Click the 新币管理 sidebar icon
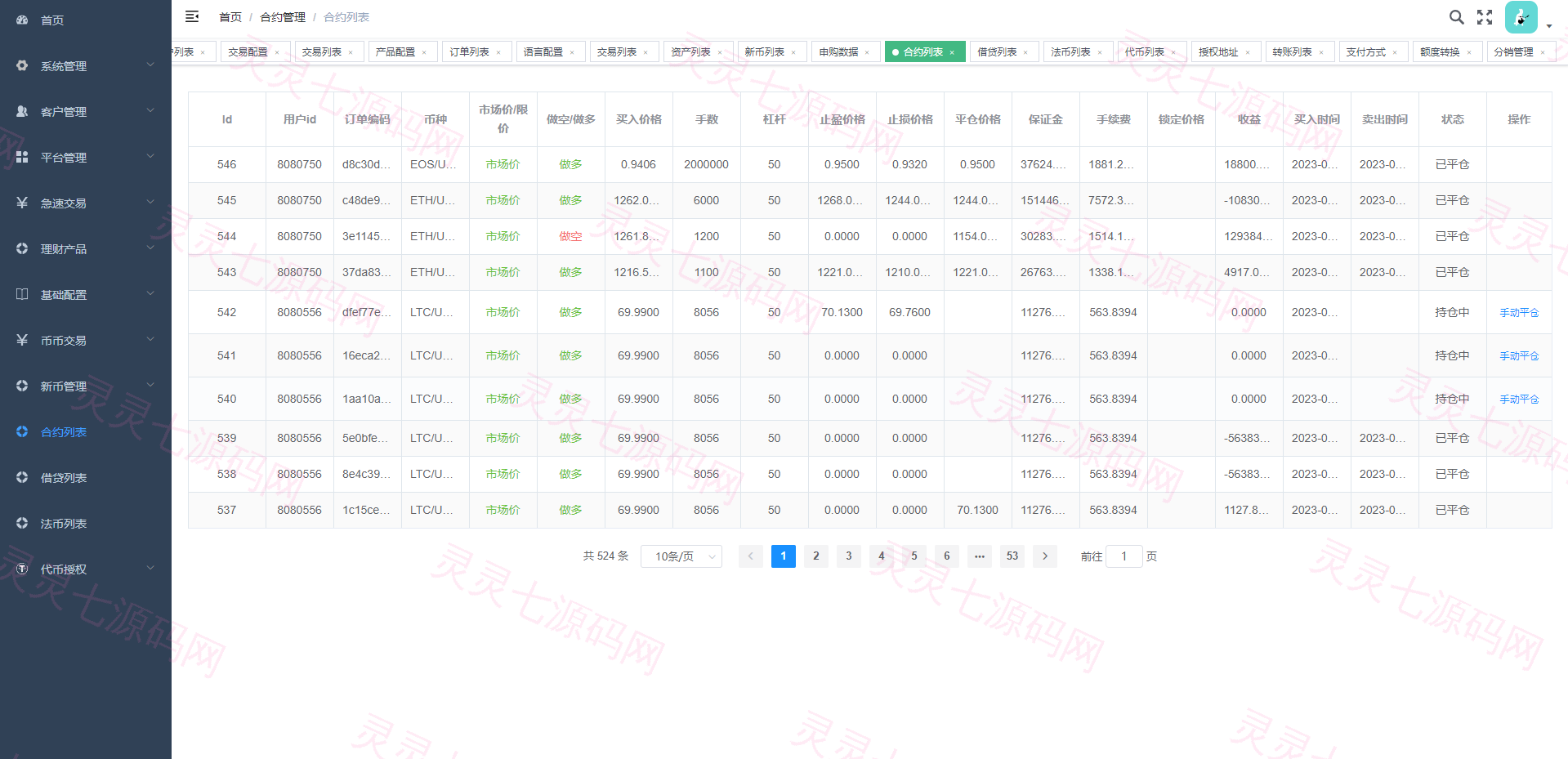Viewport: 1568px width, 759px height. (x=22, y=386)
